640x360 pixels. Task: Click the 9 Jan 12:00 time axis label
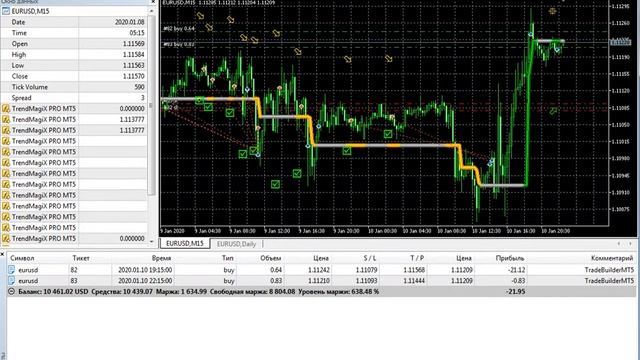[277, 231]
